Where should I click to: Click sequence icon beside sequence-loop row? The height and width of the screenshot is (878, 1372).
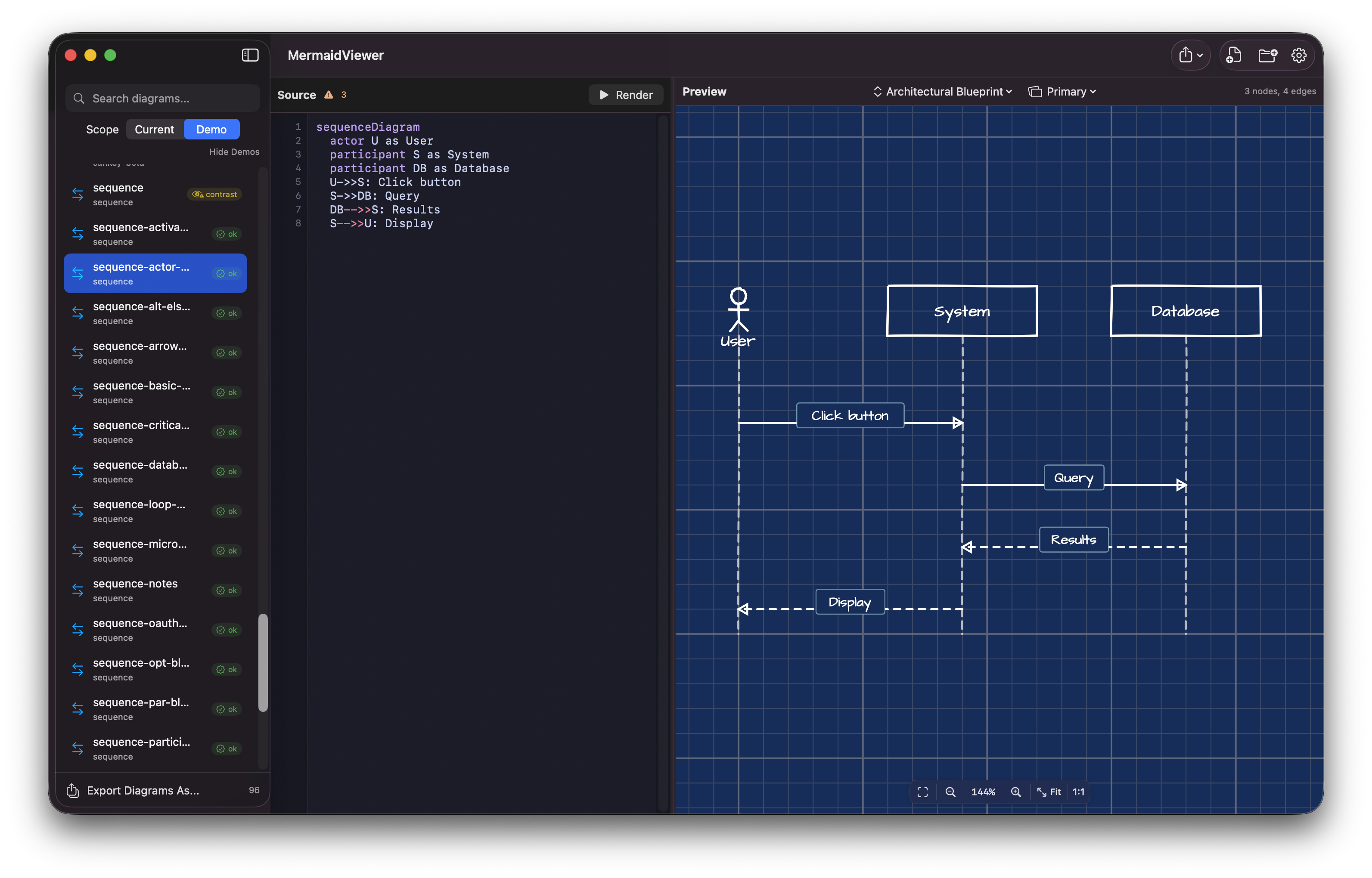78,511
